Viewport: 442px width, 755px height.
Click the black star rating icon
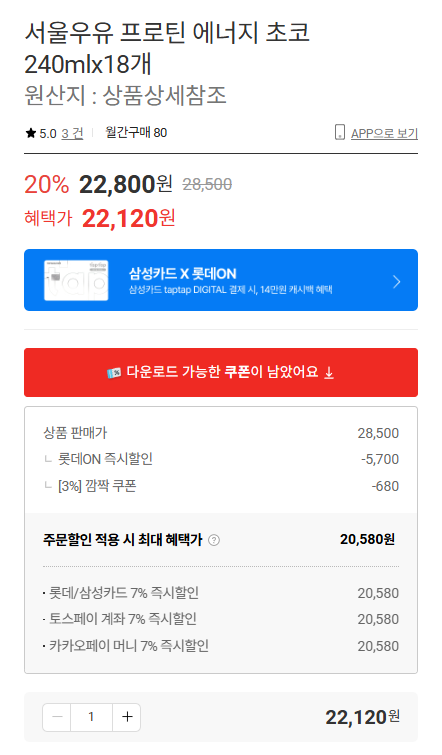pyautogui.click(x=31, y=133)
